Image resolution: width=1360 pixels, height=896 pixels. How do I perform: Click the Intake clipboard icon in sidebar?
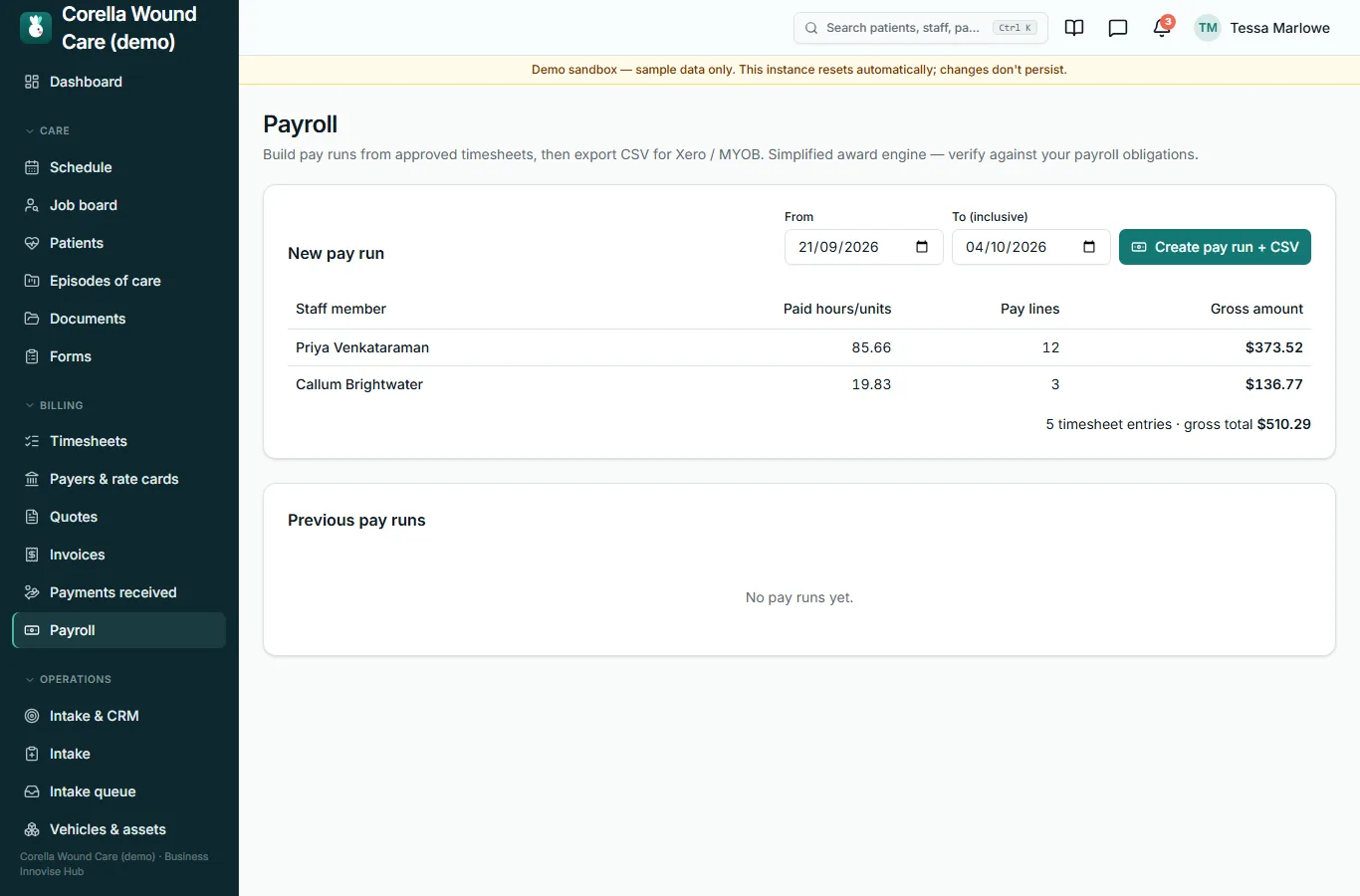point(32,754)
